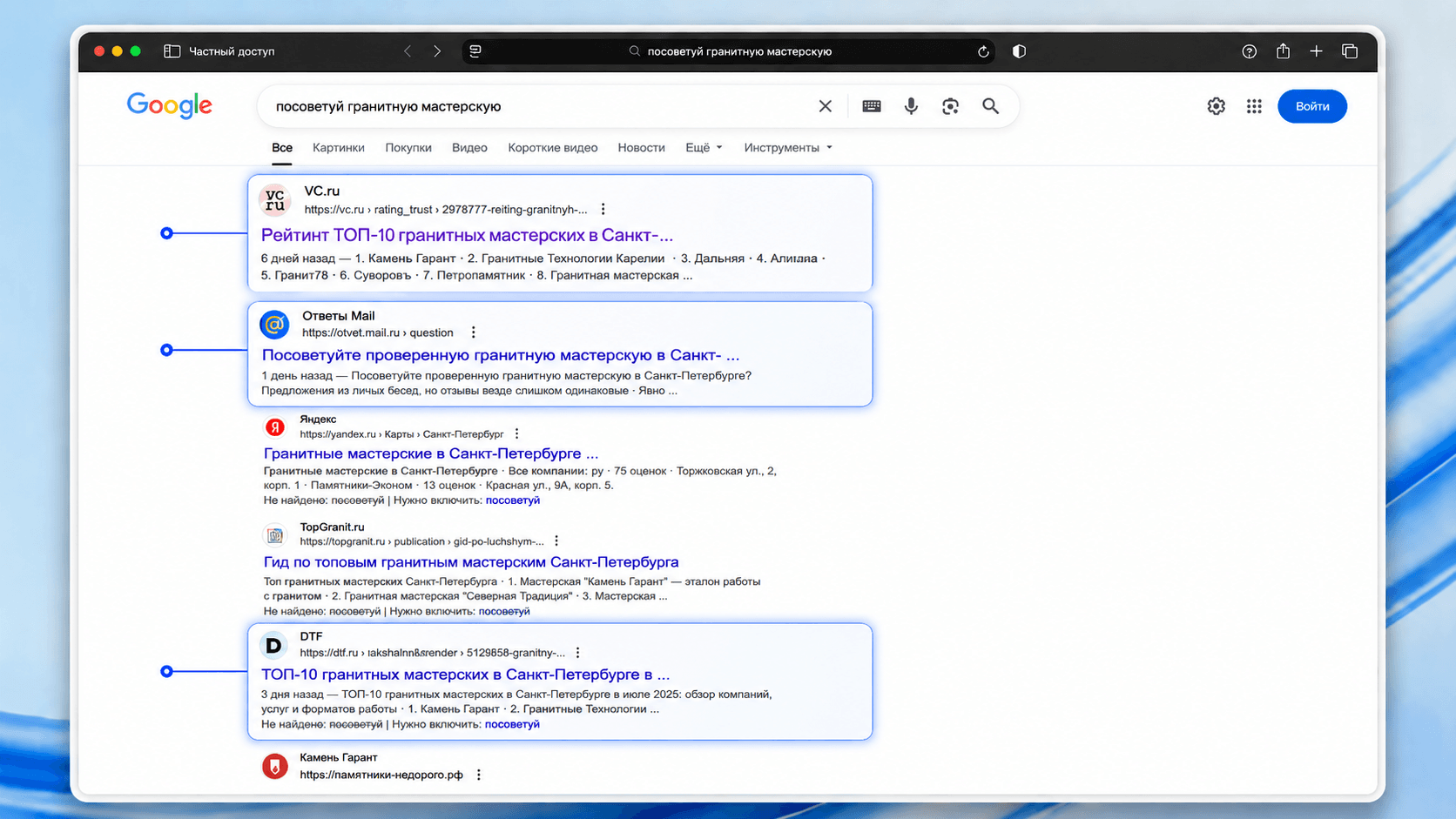Screen dimensions: 1456x819
Task: Open more options for TopGranit result
Action: (556, 541)
